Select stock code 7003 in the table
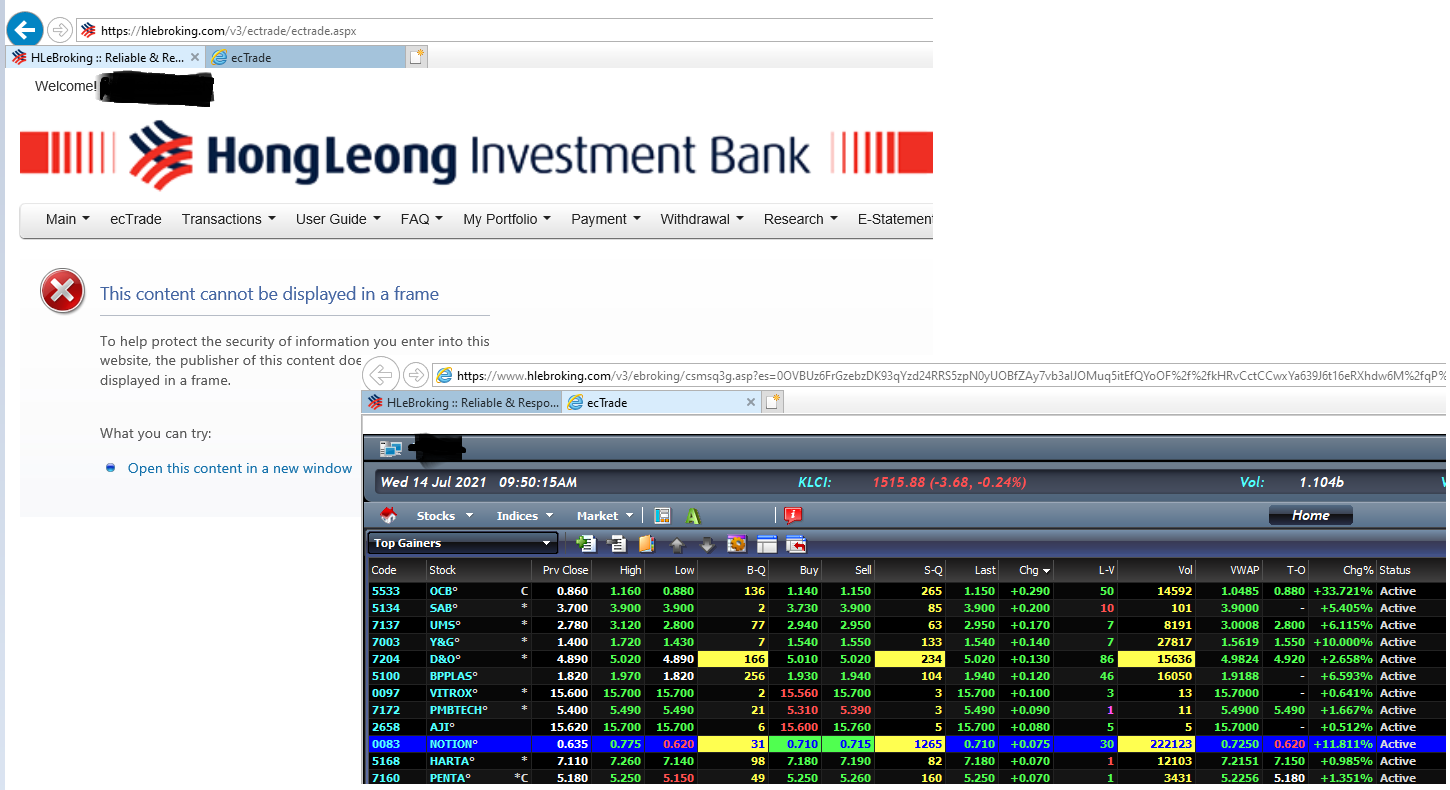 pos(386,642)
